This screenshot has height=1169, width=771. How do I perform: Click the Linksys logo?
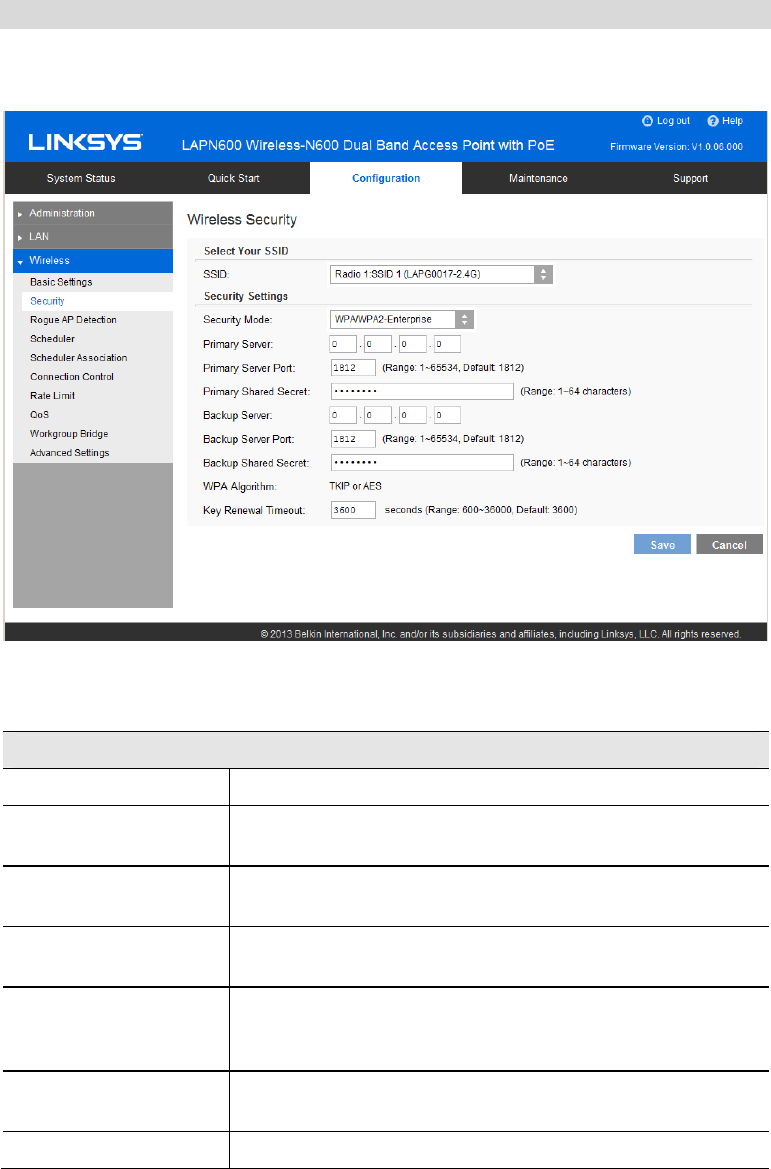coord(85,142)
